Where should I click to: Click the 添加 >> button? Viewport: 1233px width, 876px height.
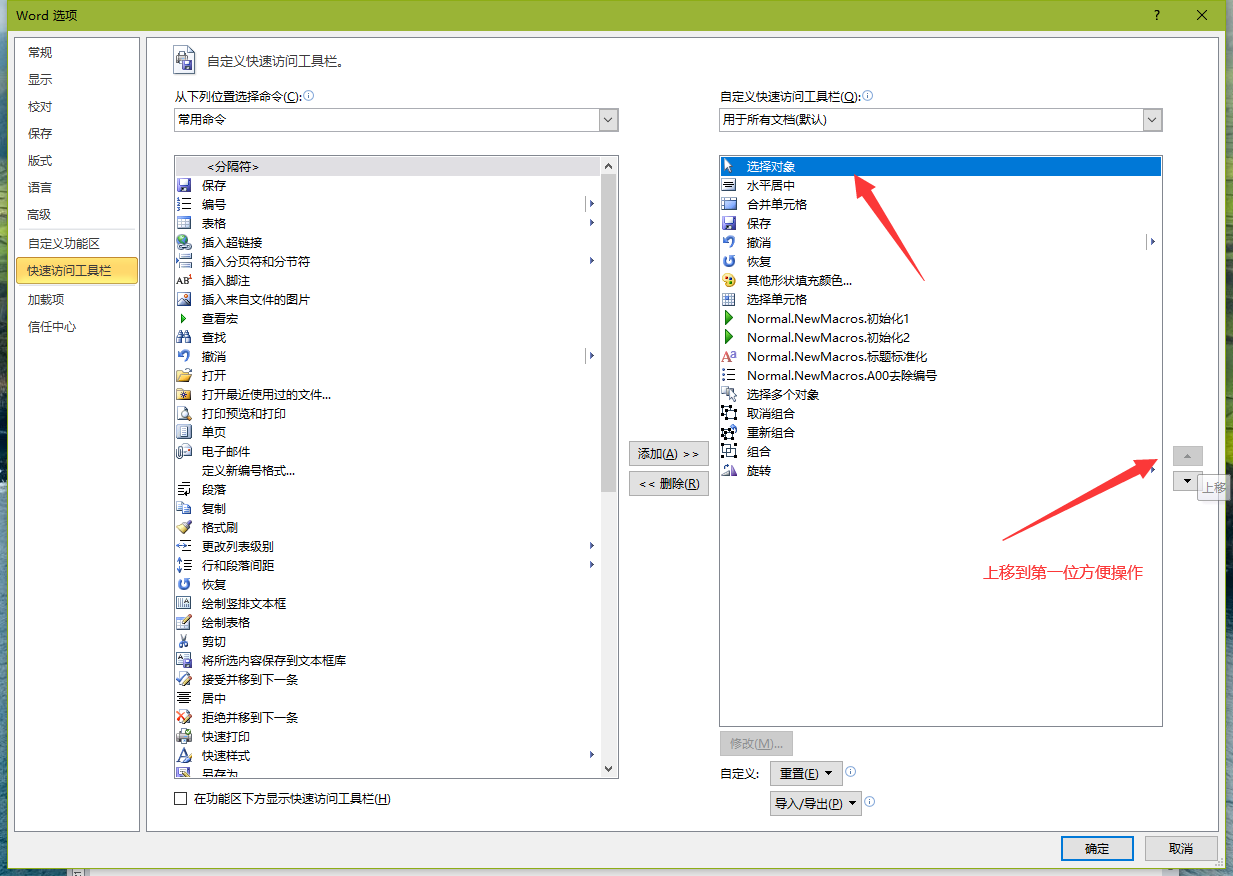point(669,453)
